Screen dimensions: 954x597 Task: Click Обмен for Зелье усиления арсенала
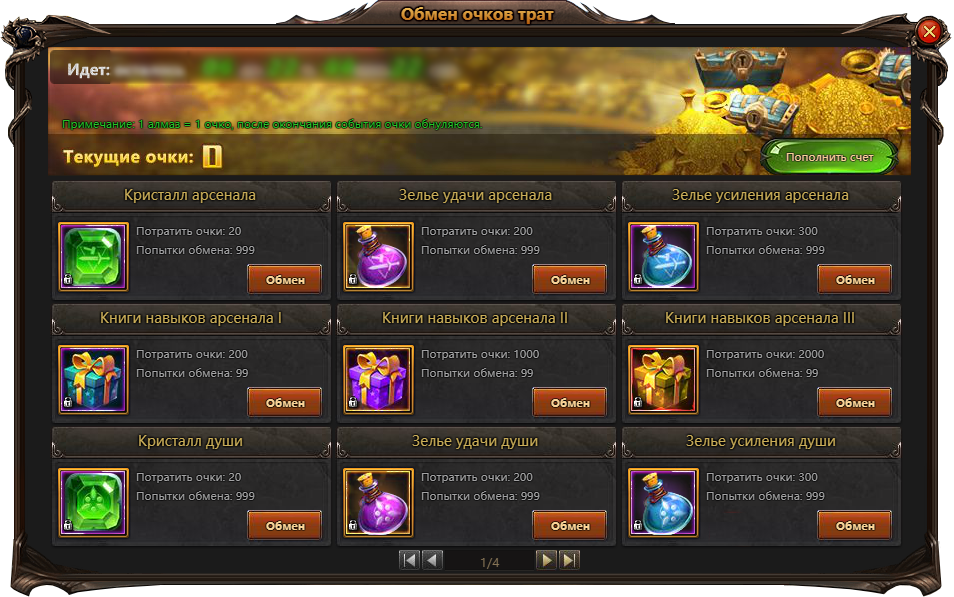(x=855, y=280)
